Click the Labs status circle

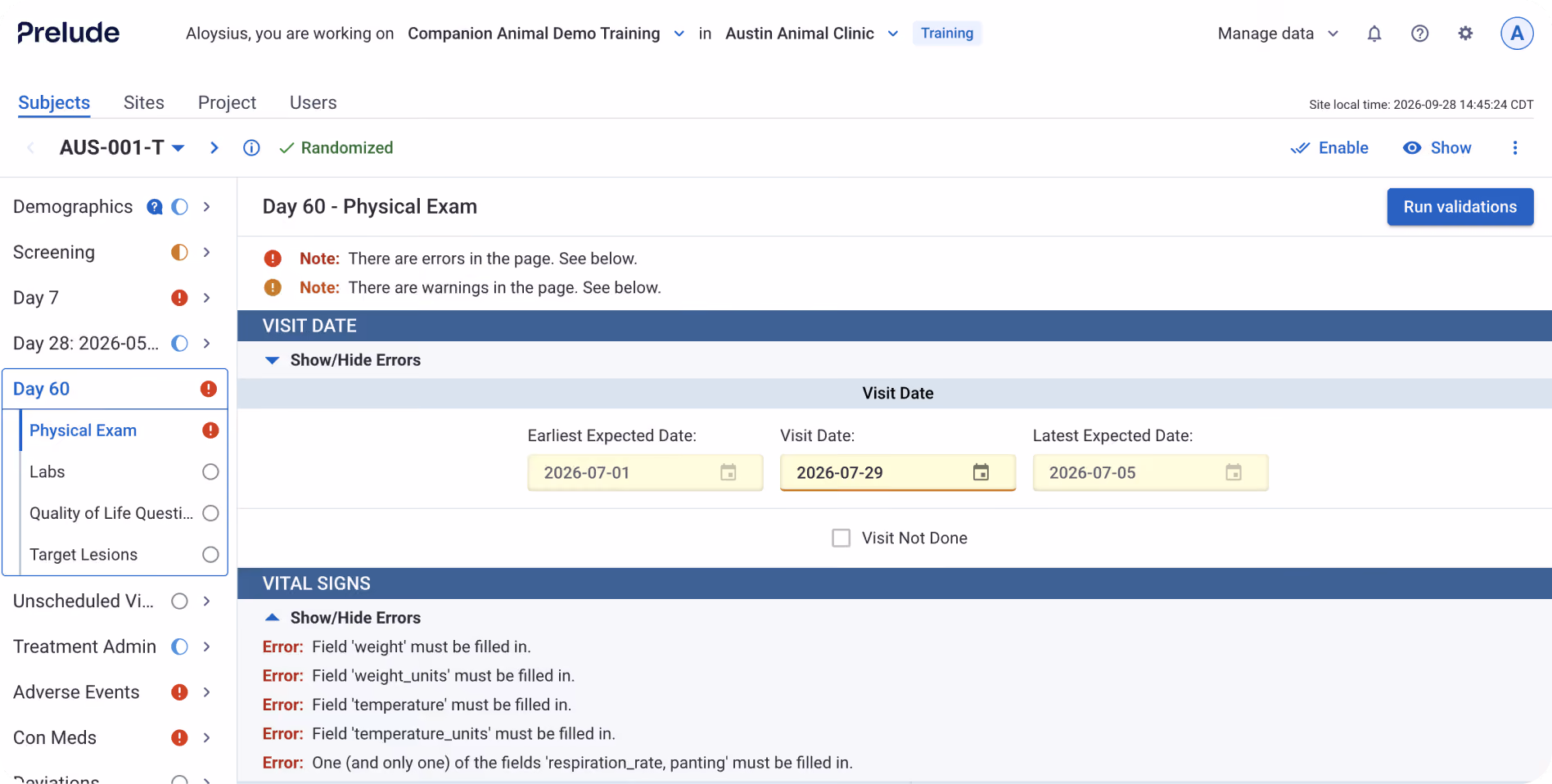click(x=210, y=472)
